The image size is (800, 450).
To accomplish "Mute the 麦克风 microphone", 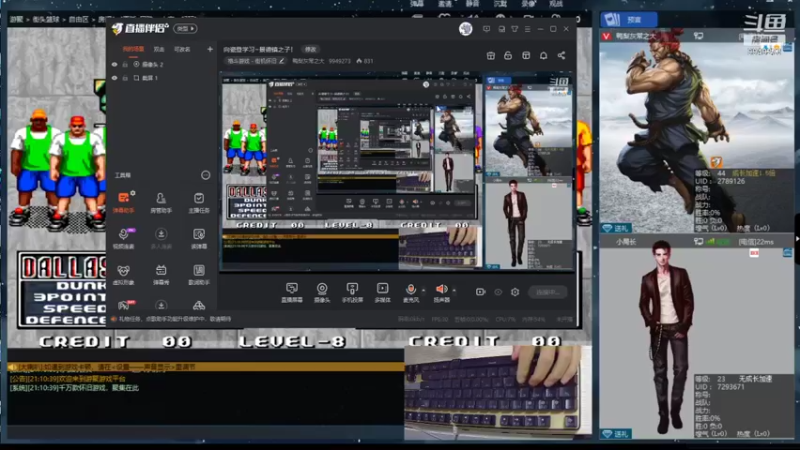I will click(411, 292).
